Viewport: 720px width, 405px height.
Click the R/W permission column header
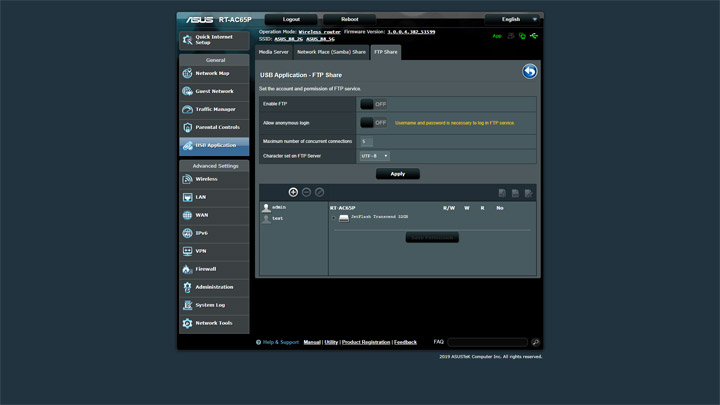(449, 208)
